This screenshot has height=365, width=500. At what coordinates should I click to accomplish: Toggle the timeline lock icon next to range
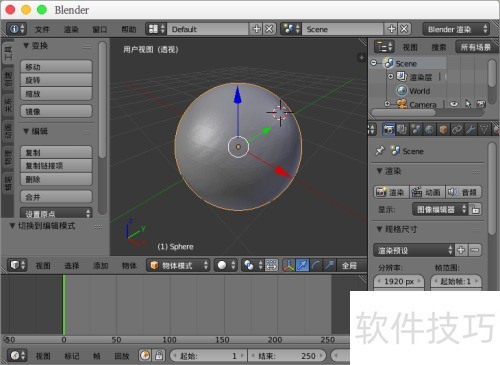[159, 356]
